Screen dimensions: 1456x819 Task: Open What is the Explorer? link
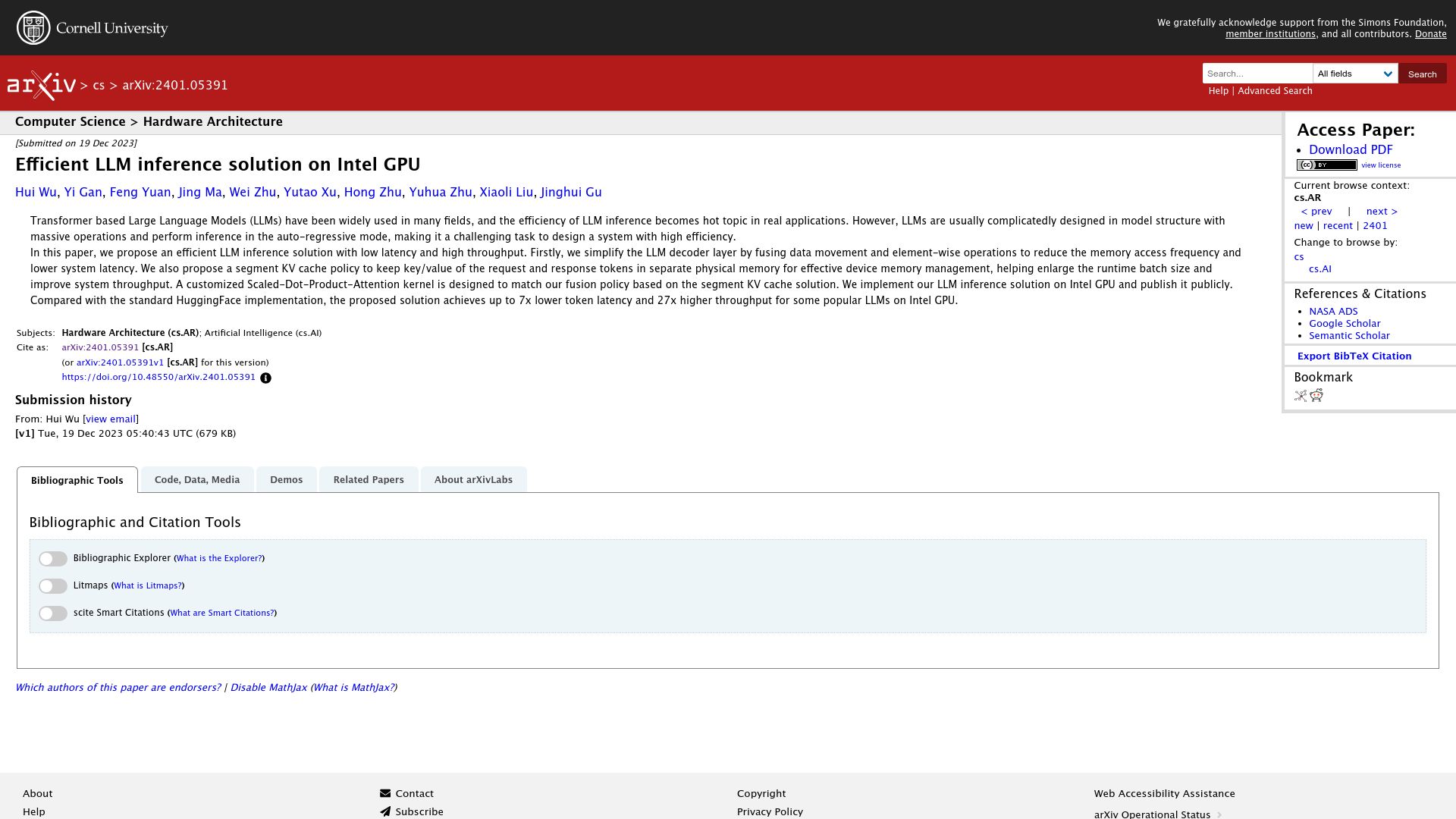point(219,559)
